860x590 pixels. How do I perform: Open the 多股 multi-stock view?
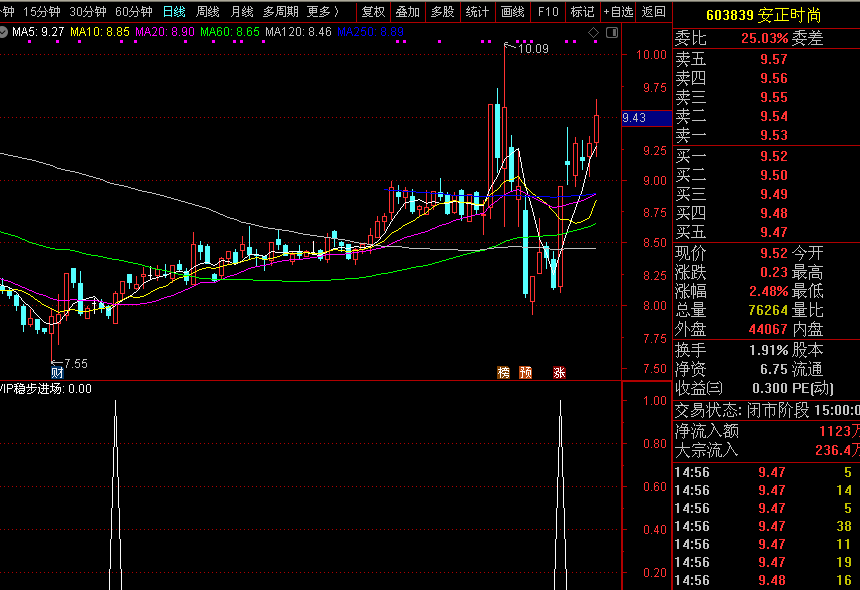443,12
